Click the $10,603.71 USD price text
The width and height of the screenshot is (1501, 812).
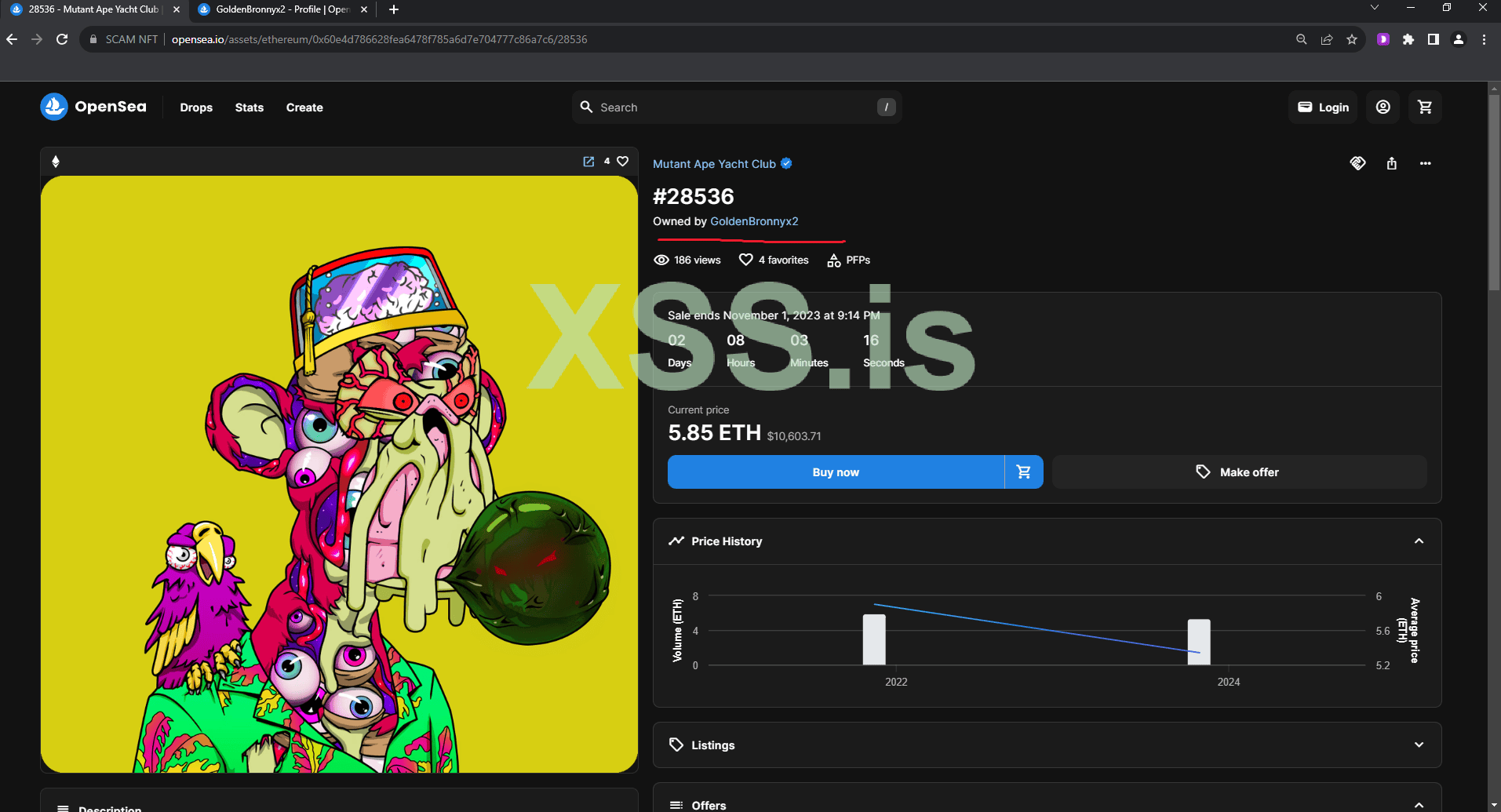click(x=794, y=436)
